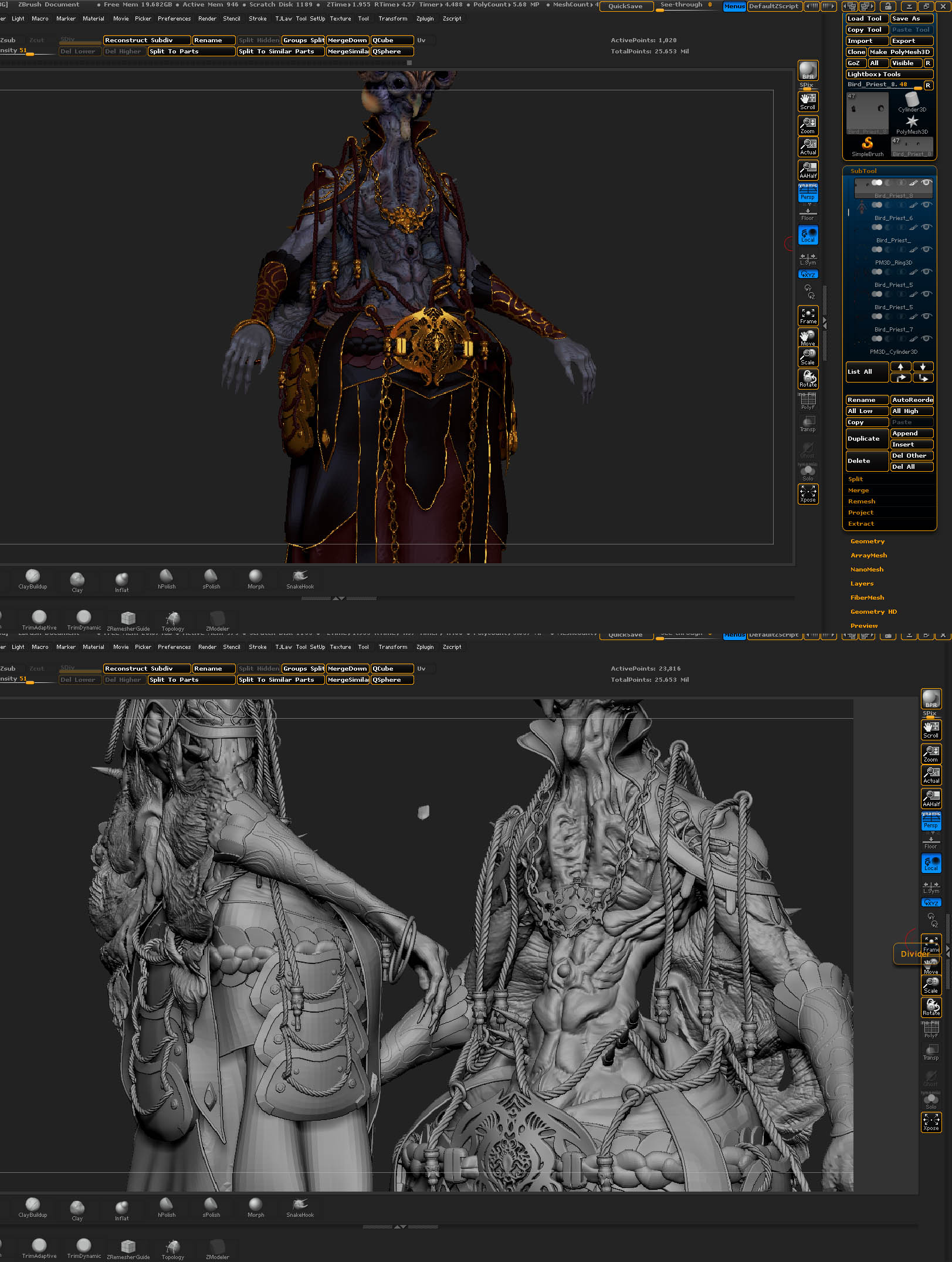Move subtool up with up-arrow button
The image size is (952, 1262).
coord(900,367)
